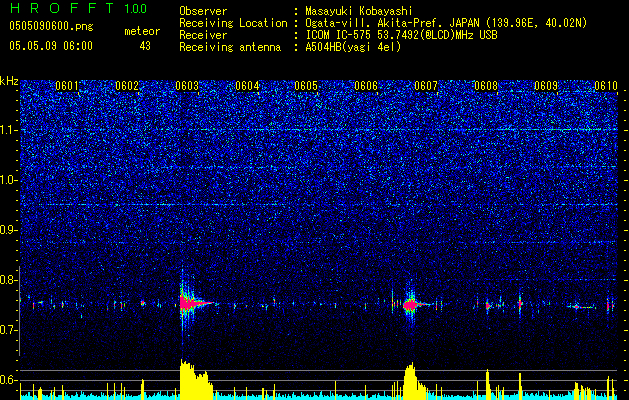Click the 0610 time marker

coord(606,86)
